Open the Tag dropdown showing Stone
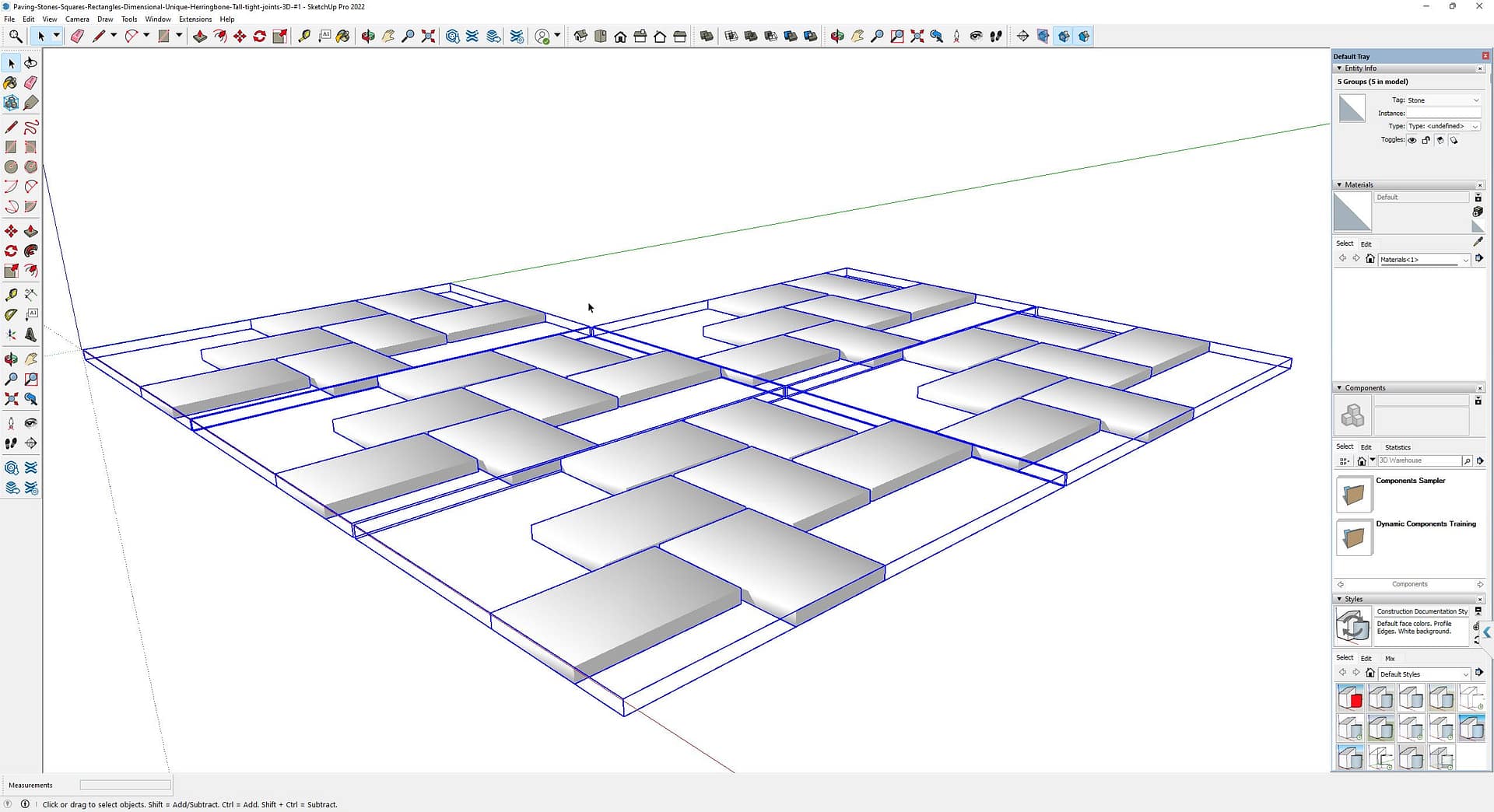The image size is (1494, 812). (x=1443, y=100)
